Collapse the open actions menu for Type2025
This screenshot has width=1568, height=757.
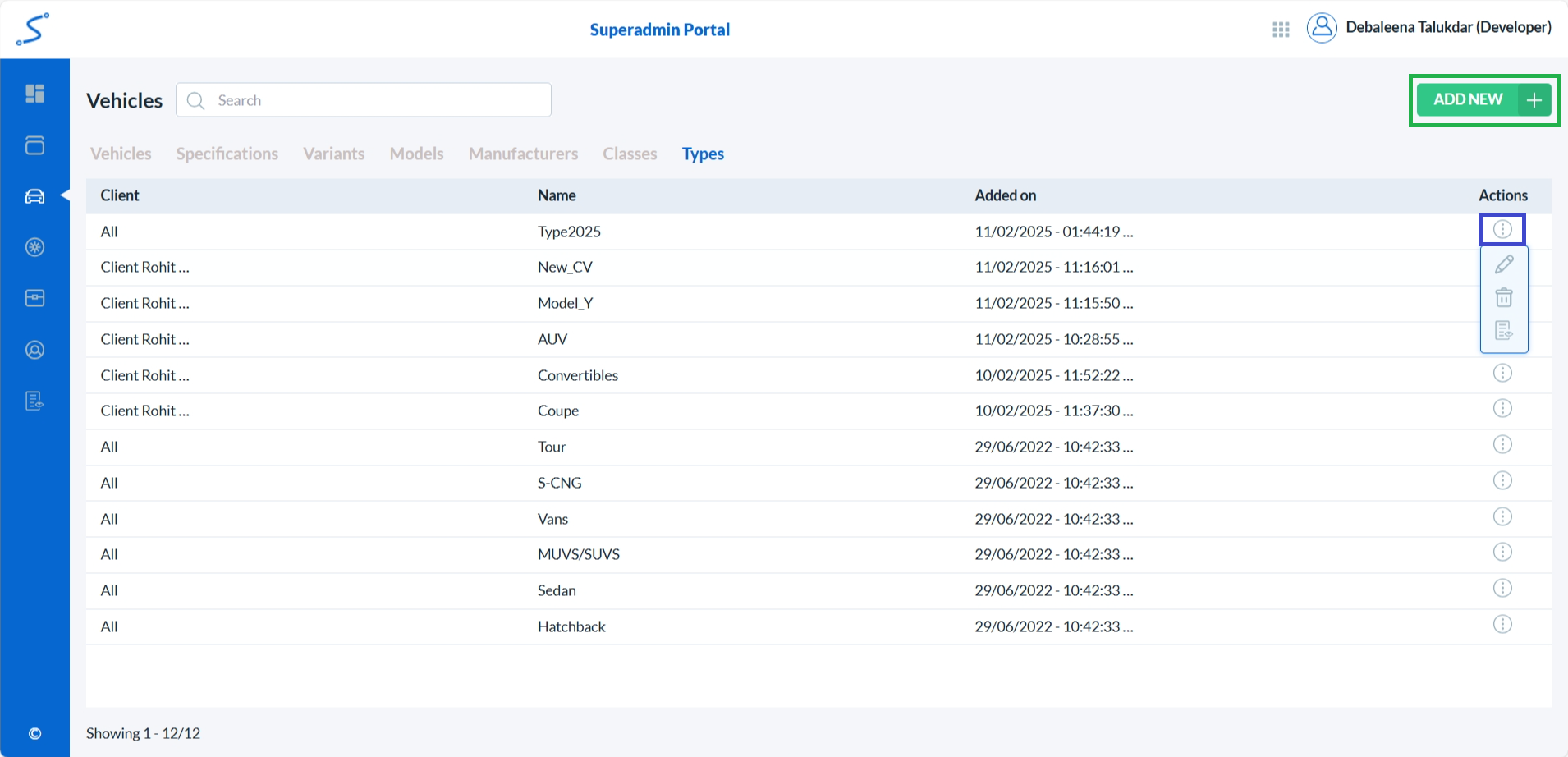tap(1502, 230)
